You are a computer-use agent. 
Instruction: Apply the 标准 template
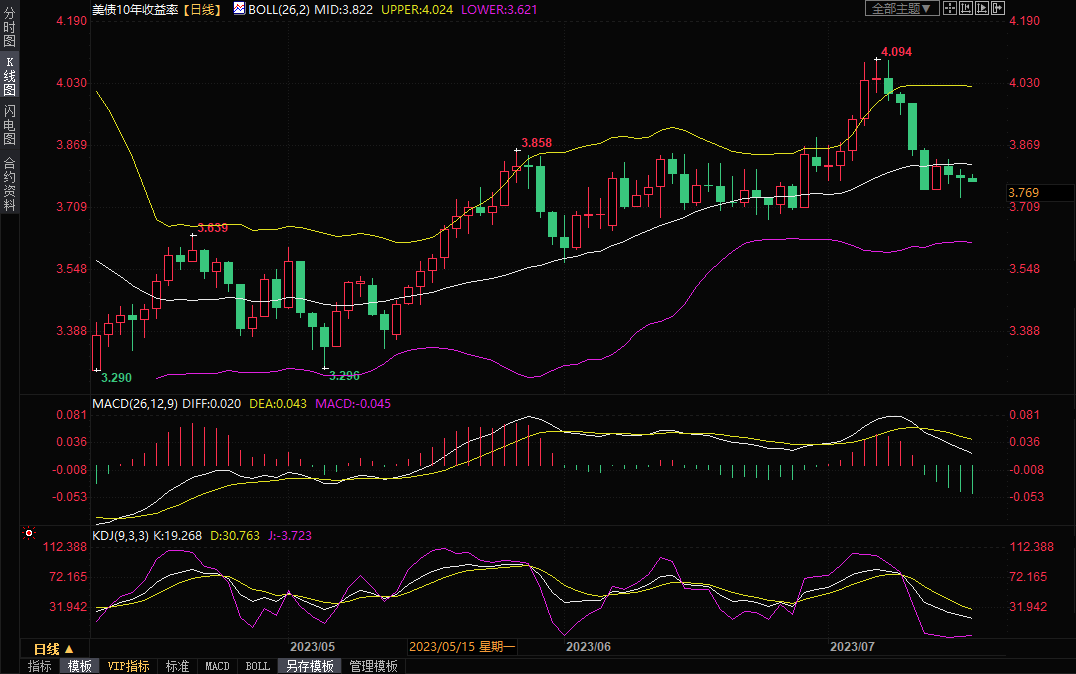pos(177,666)
